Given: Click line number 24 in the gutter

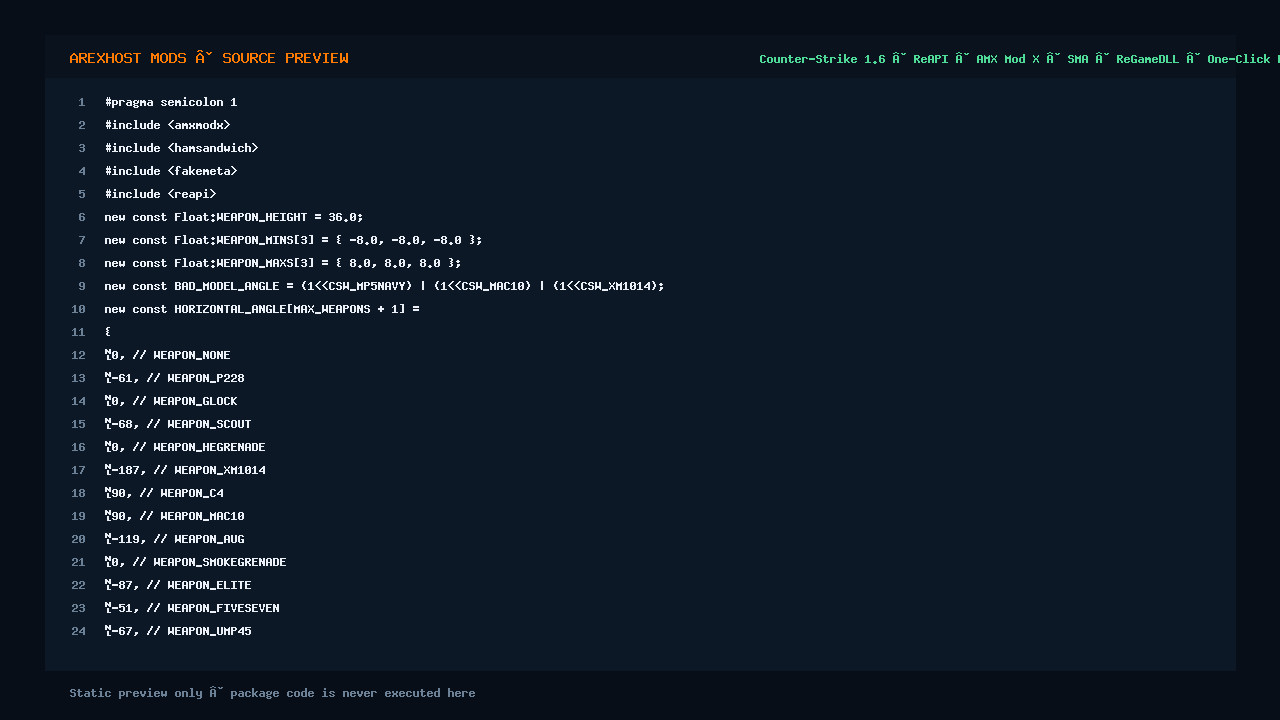Looking at the screenshot, I should point(79,631).
